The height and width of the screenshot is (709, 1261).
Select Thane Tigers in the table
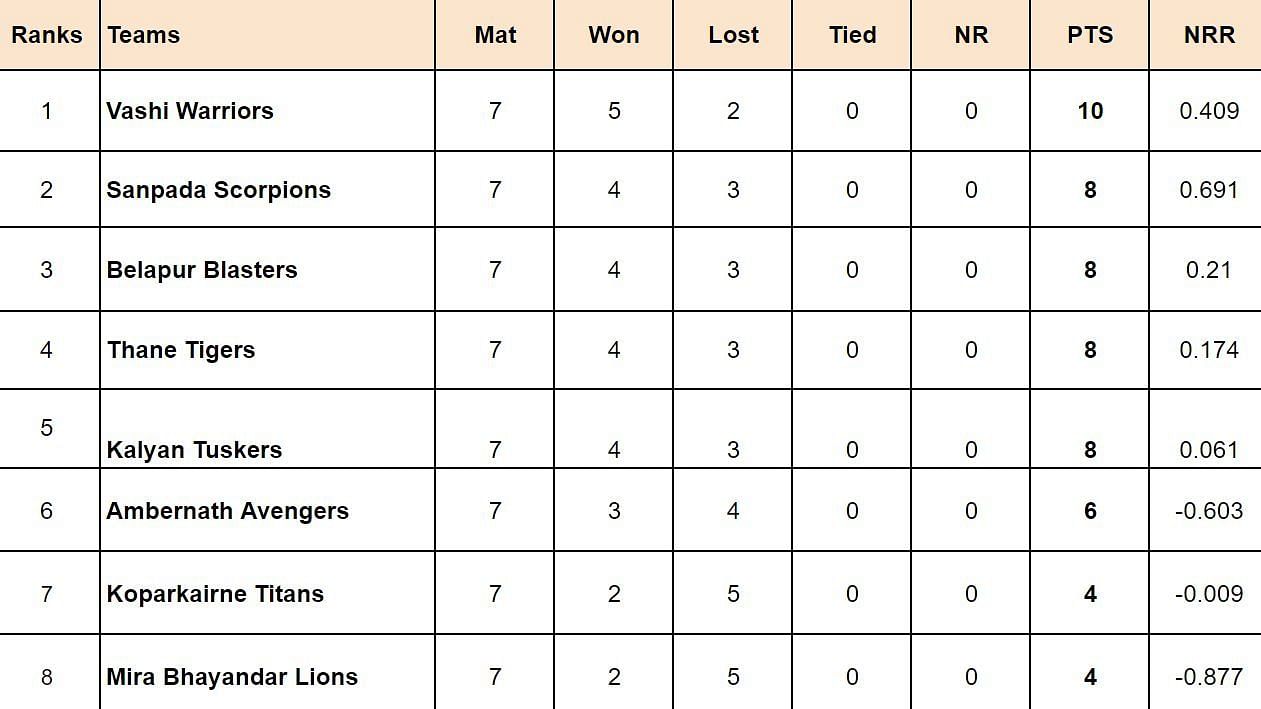pyautogui.click(x=181, y=350)
